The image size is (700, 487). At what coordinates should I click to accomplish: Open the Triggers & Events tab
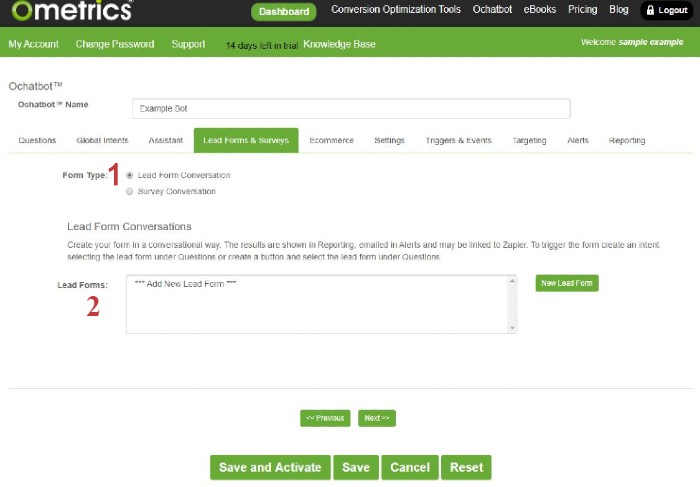[x=458, y=140]
